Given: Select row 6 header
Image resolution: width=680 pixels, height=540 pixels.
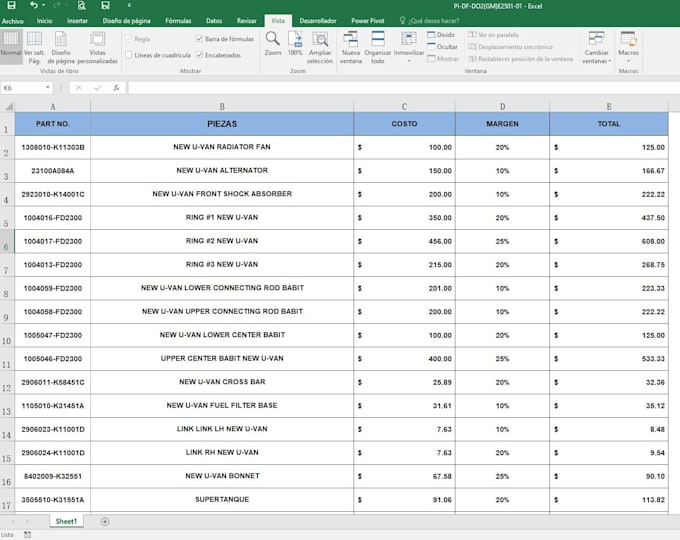Looking at the screenshot, I should (7, 242).
